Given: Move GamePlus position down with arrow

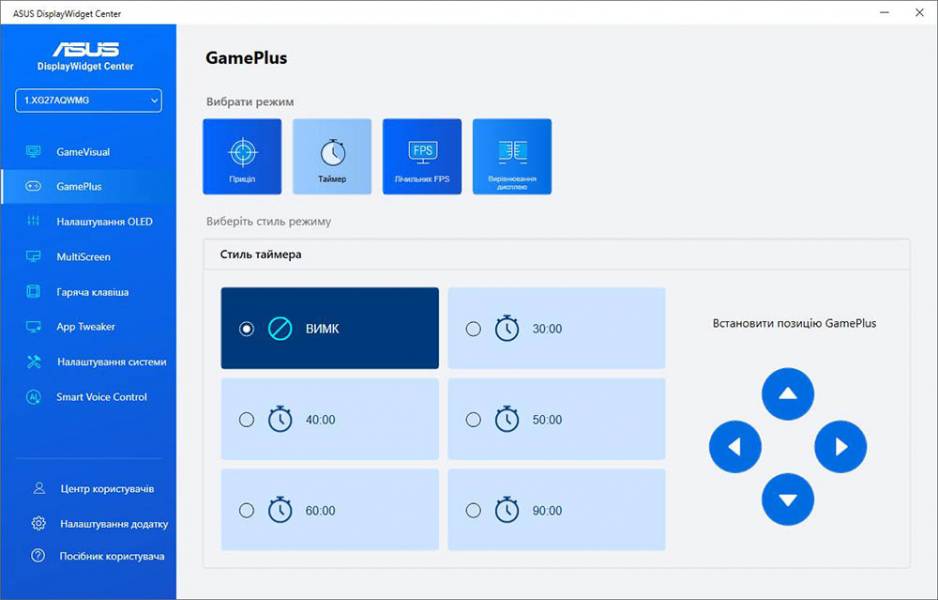Looking at the screenshot, I should click(788, 499).
